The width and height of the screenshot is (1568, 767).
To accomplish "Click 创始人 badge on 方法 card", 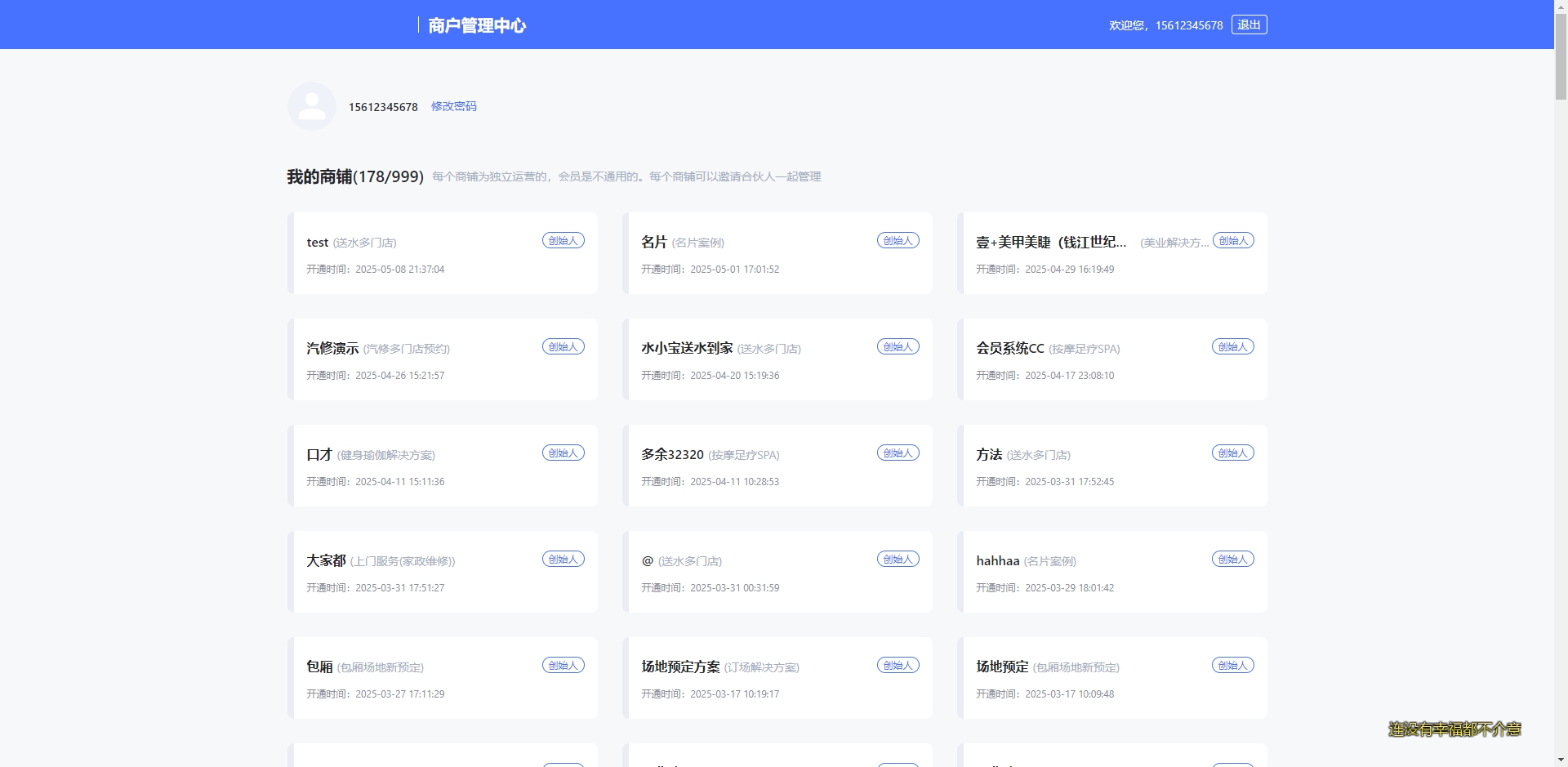I will pos(1232,453).
